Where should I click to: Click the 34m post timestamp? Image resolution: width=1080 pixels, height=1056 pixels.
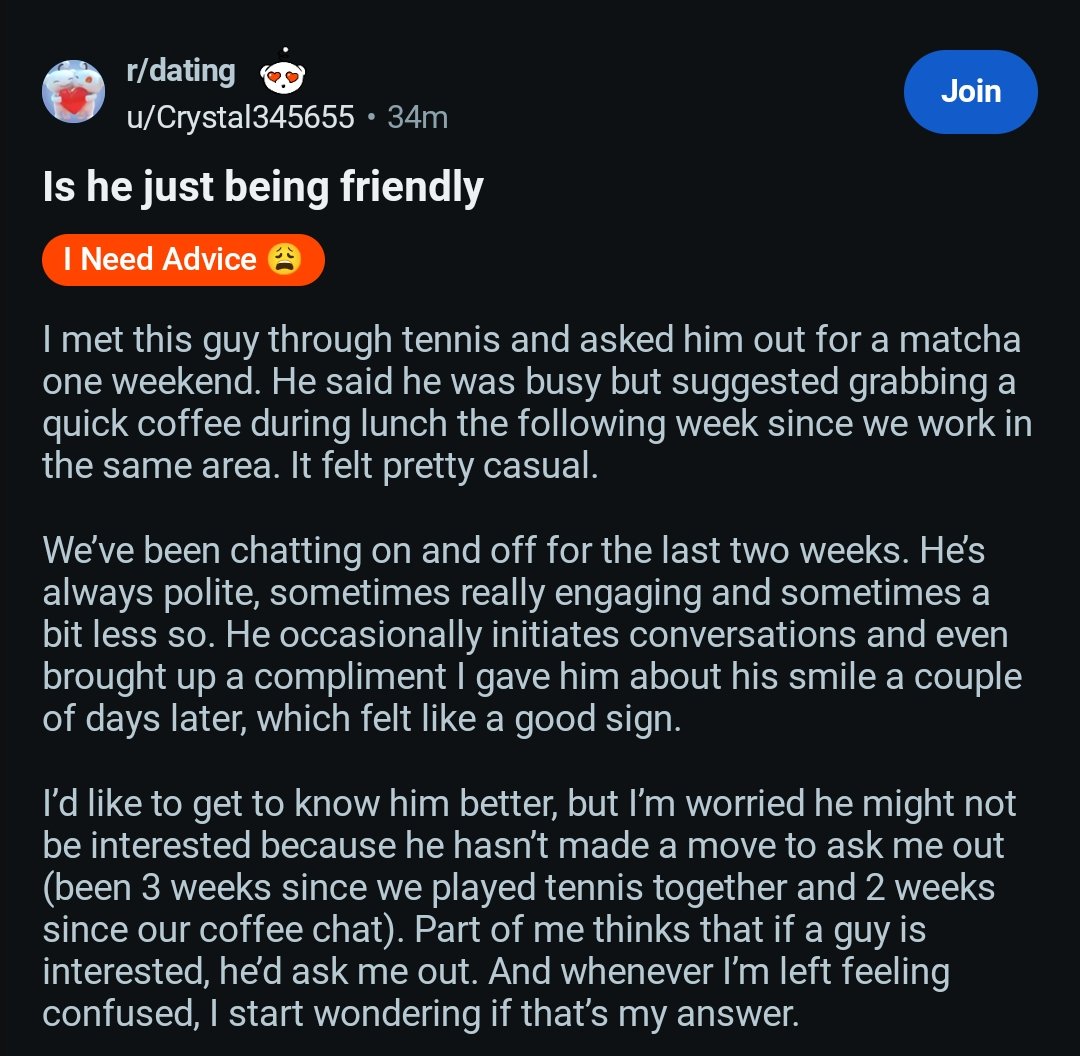click(417, 117)
